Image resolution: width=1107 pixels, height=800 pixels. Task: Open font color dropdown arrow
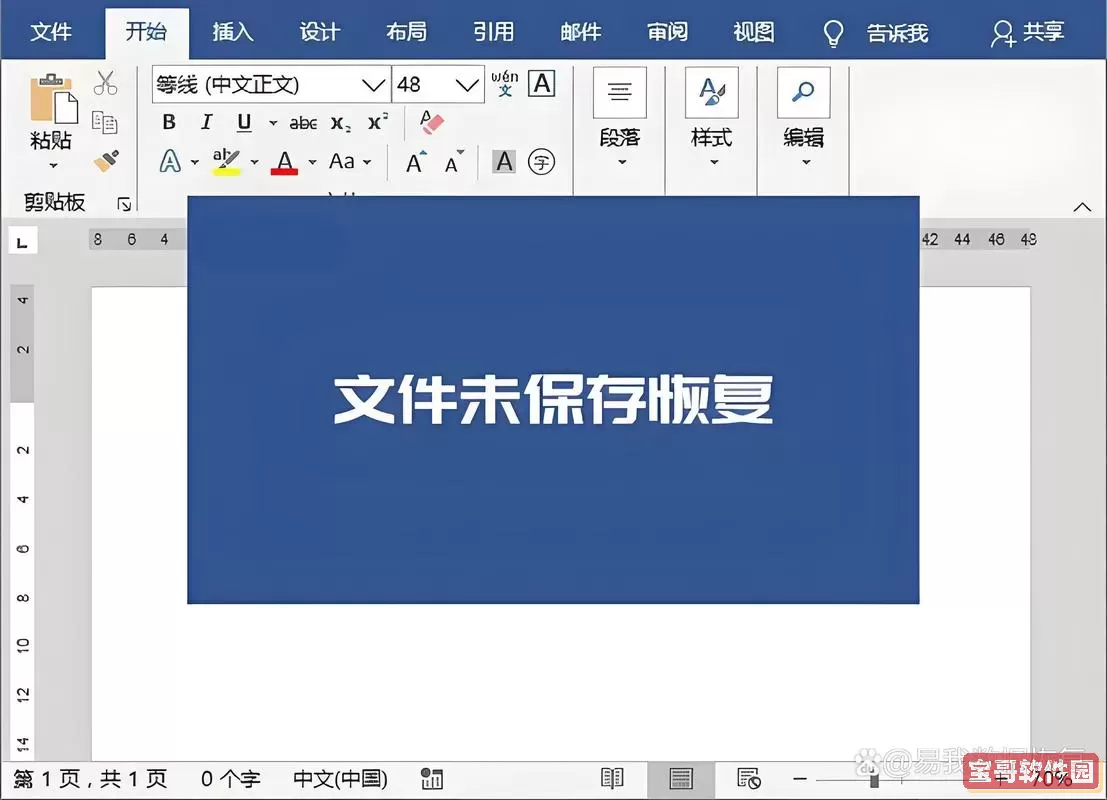312,162
